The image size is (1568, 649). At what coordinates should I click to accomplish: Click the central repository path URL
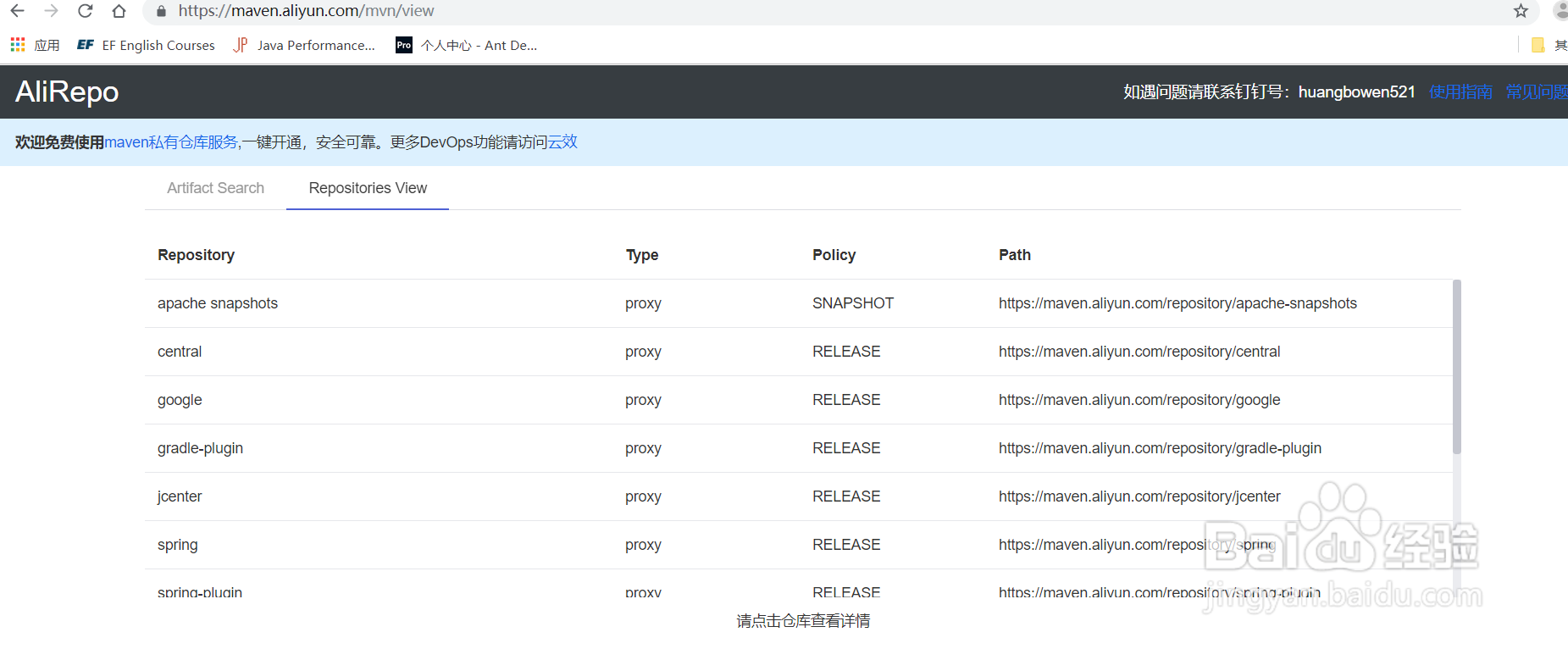point(1139,352)
